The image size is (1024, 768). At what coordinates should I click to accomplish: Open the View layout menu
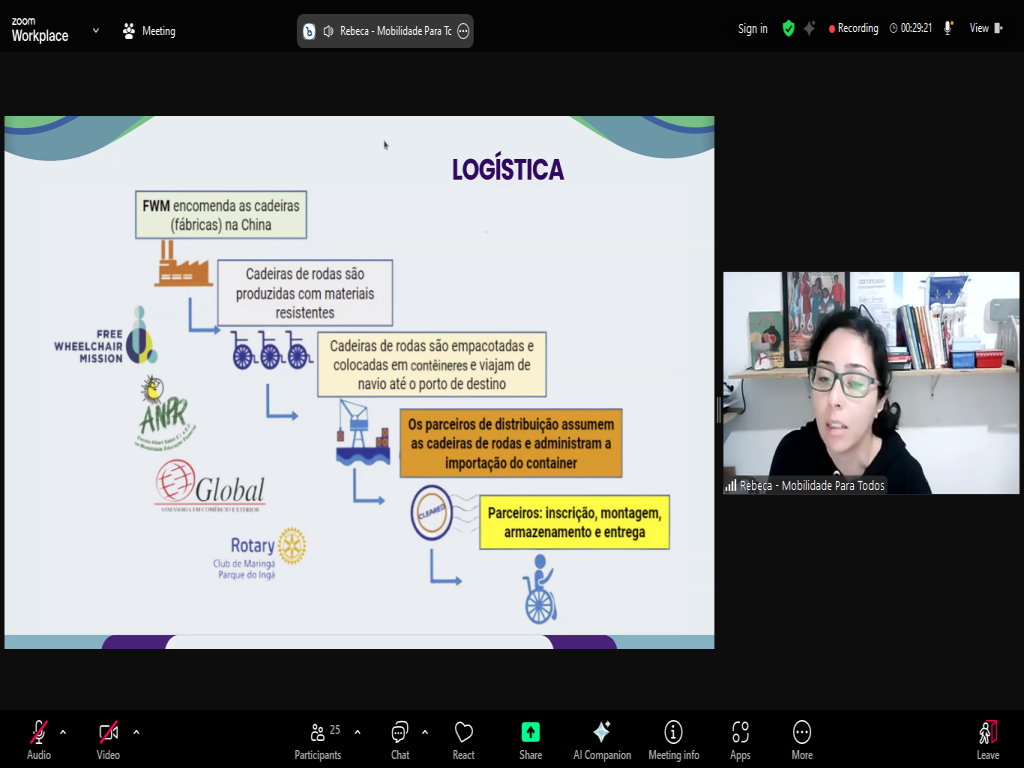(x=985, y=29)
